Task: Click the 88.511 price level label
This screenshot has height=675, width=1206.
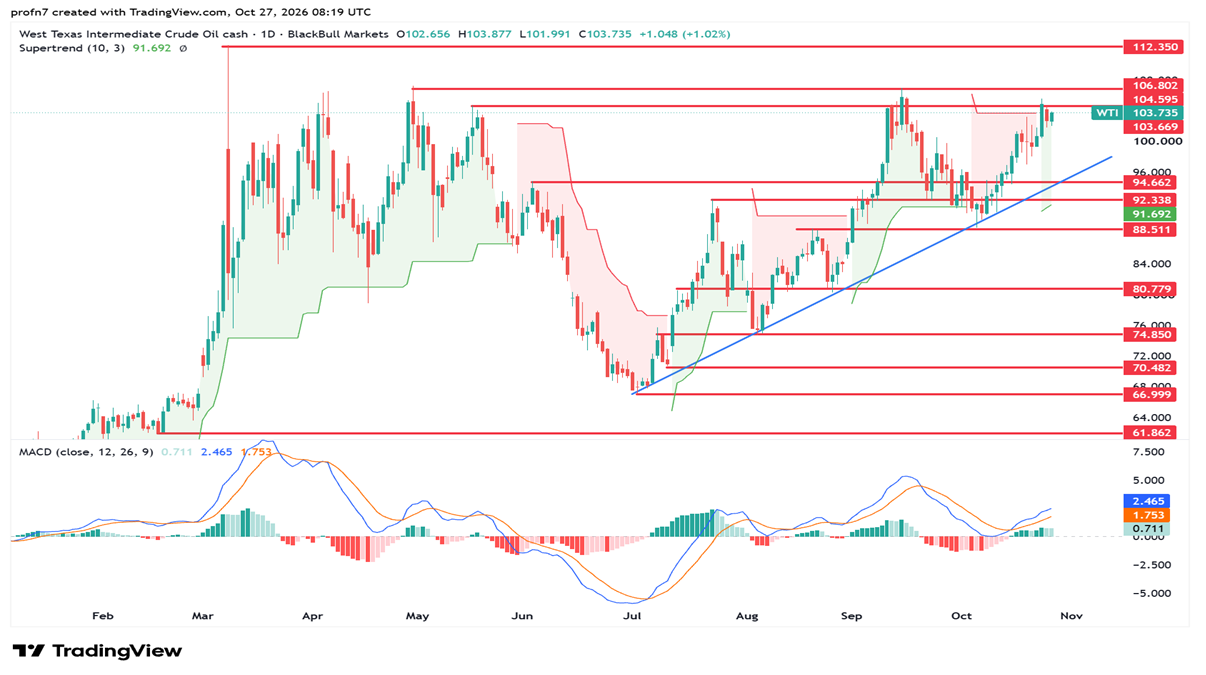Action: (1149, 230)
